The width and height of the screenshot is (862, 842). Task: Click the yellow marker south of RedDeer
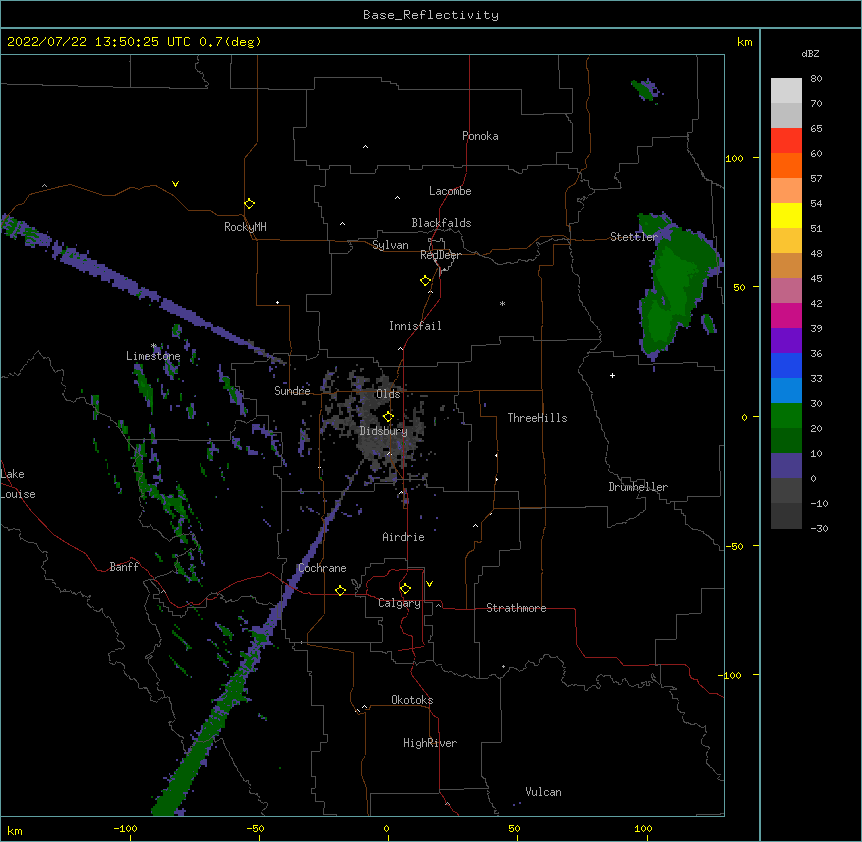[x=425, y=281]
